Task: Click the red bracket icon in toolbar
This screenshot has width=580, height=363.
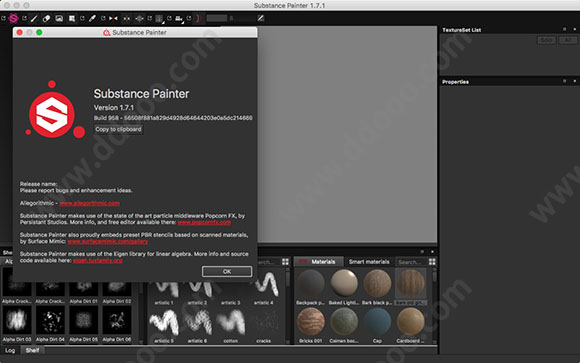Action: 199,18
